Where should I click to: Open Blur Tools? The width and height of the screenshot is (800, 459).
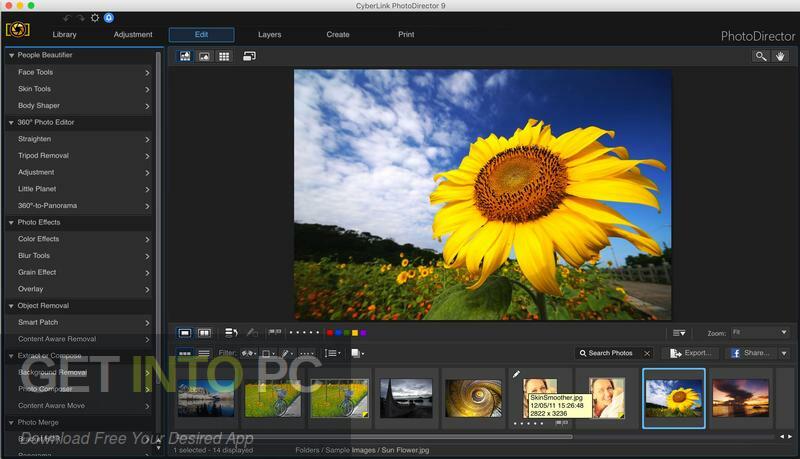(x=79, y=256)
